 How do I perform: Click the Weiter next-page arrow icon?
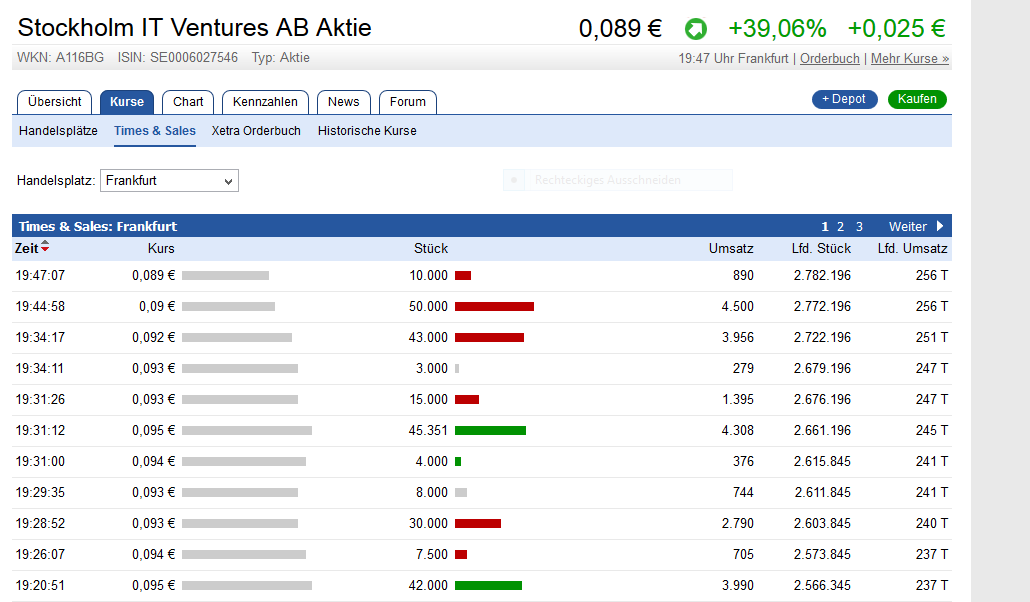coord(940,226)
